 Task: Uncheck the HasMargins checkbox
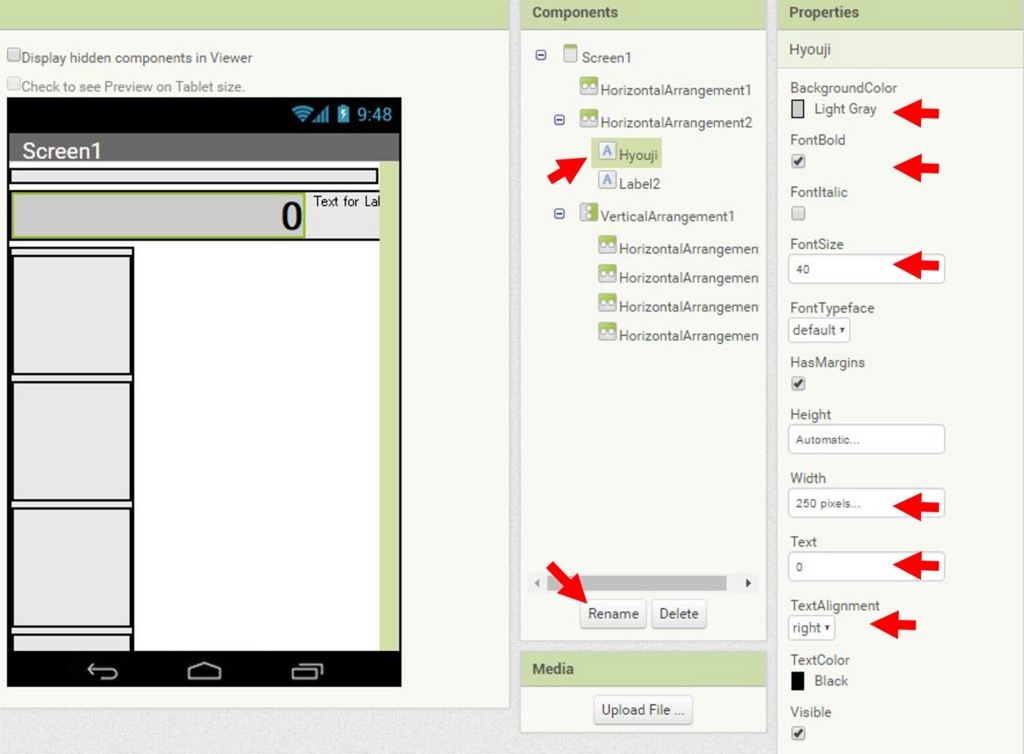(x=798, y=383)
